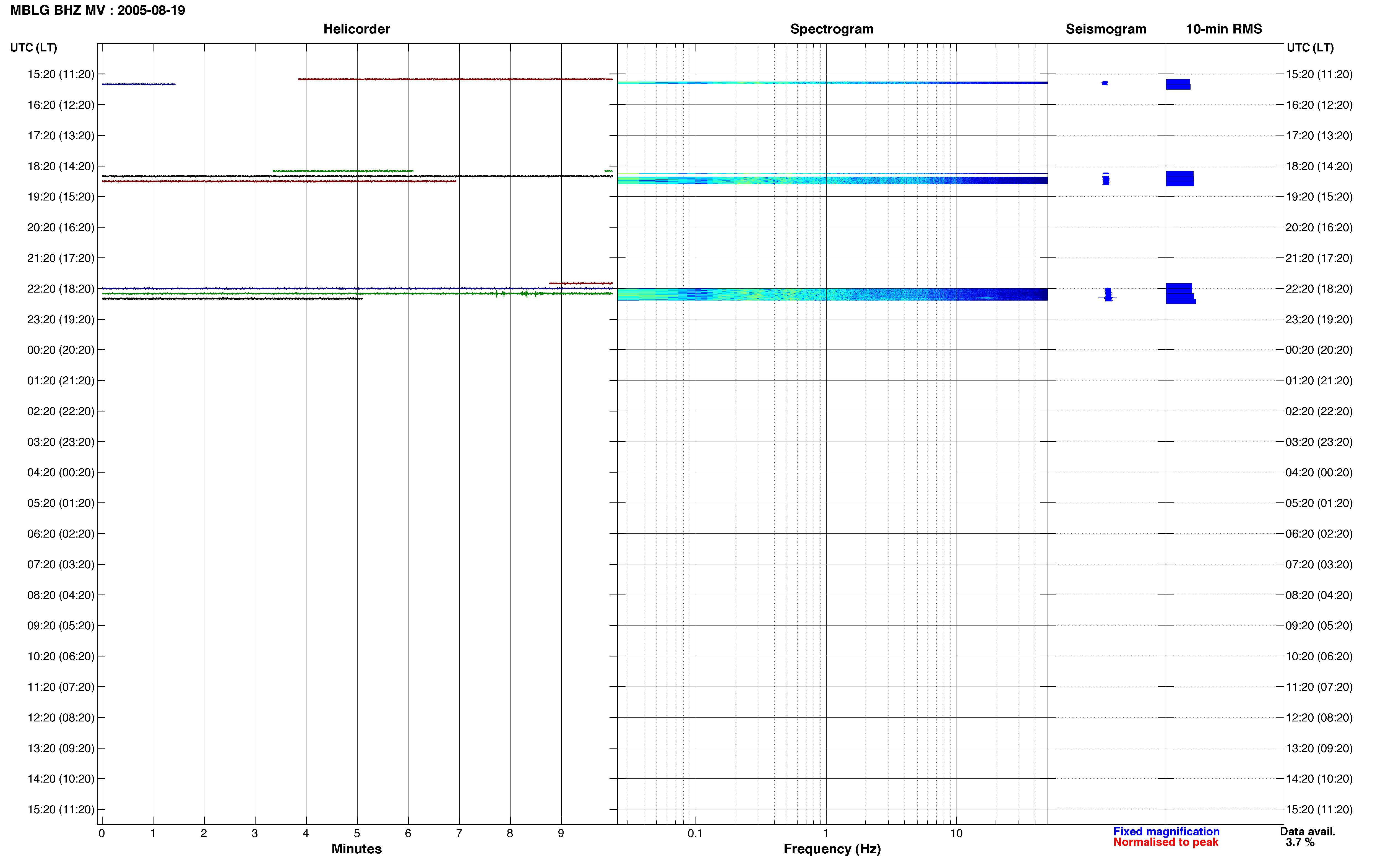Select left-axis time label '14:20 (10:20)'
Screen dimensions: 1388x868
[60, 779]
